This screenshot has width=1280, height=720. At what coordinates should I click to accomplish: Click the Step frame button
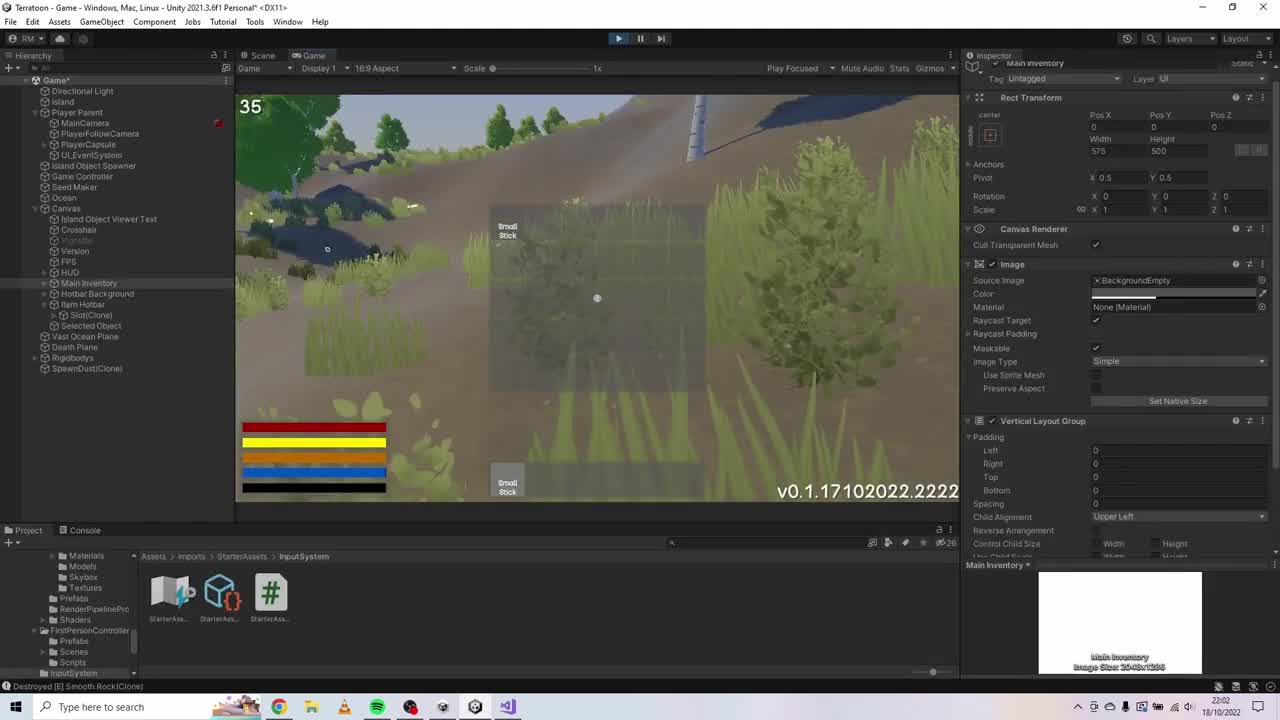pyautogui.click(x=661, y=38)
